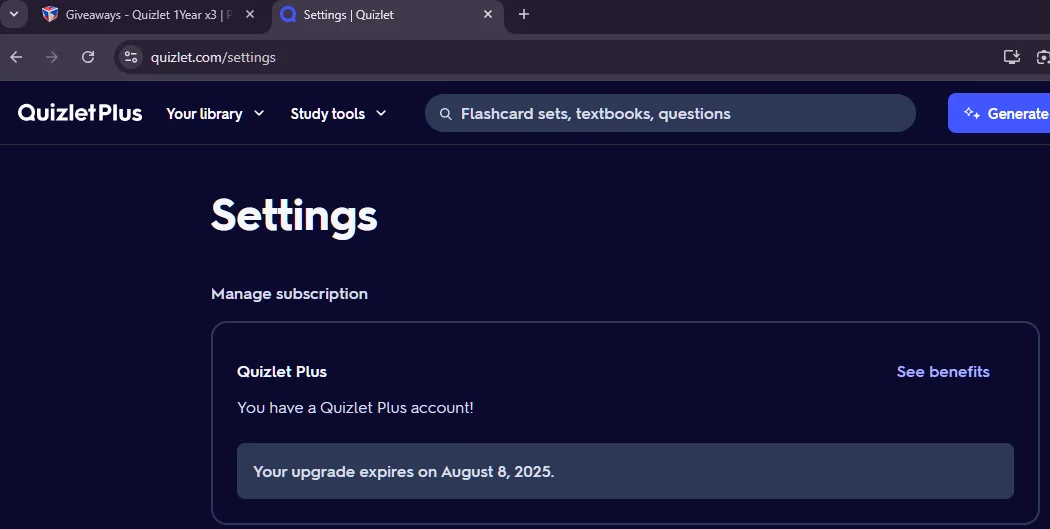Screen dimensions: 1050x529
Task: Open new tab with plus icon
Action: coord(524,14)
